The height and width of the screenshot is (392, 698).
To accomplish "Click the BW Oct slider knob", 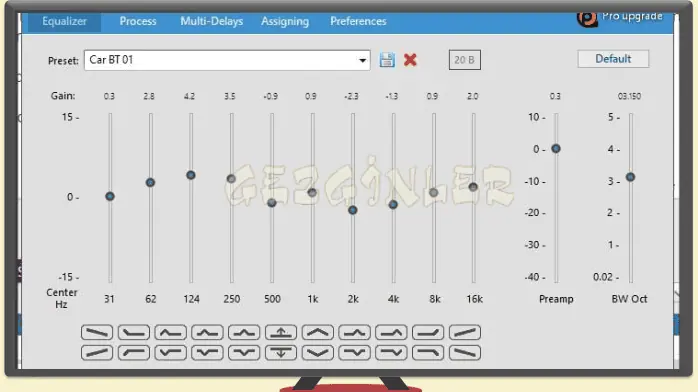I will click(630, 177).
